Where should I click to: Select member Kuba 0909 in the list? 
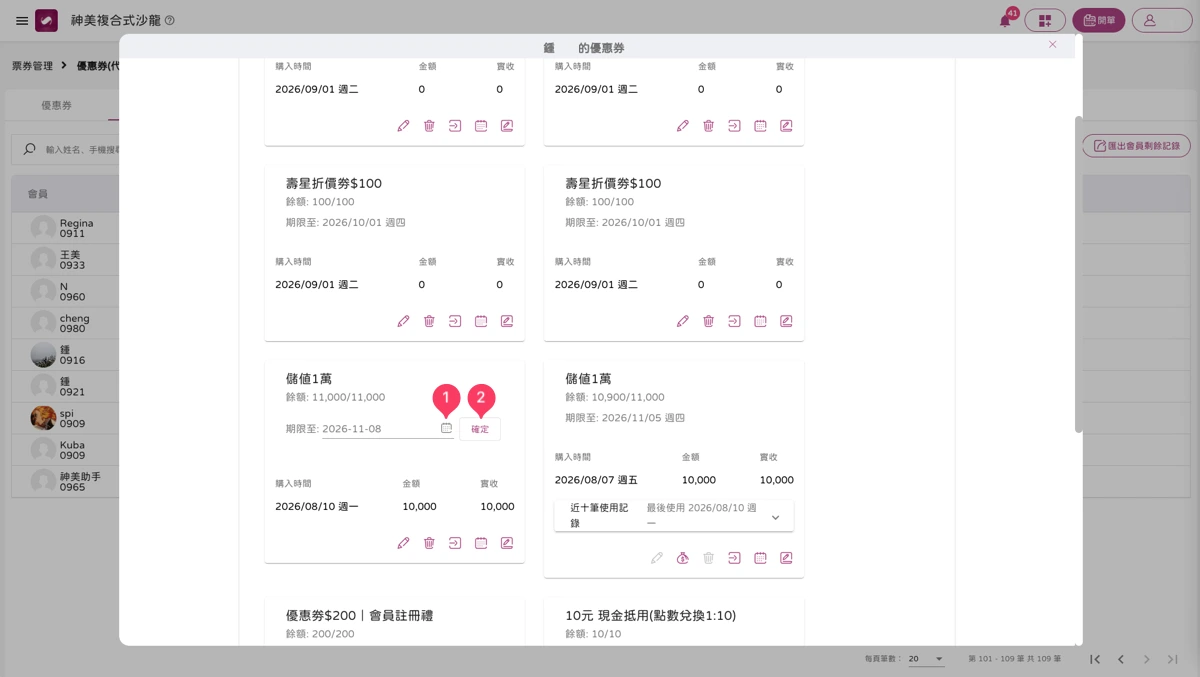click(65, 450)
